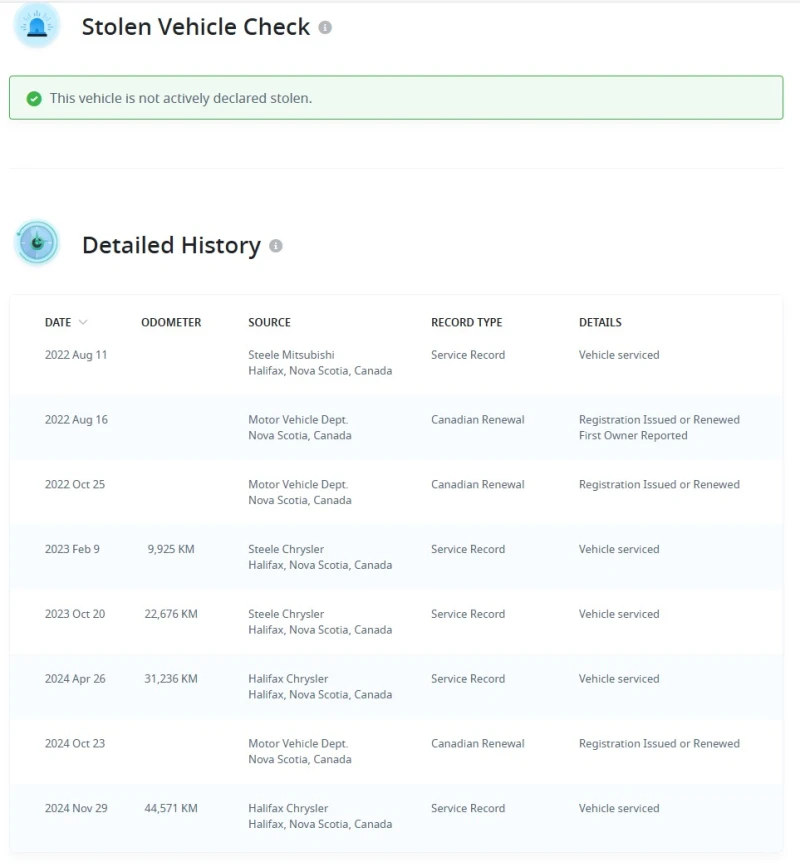Select the 2022 Aug 16 registration row
The height and width of the screenshot is (867, 800).
395,427
